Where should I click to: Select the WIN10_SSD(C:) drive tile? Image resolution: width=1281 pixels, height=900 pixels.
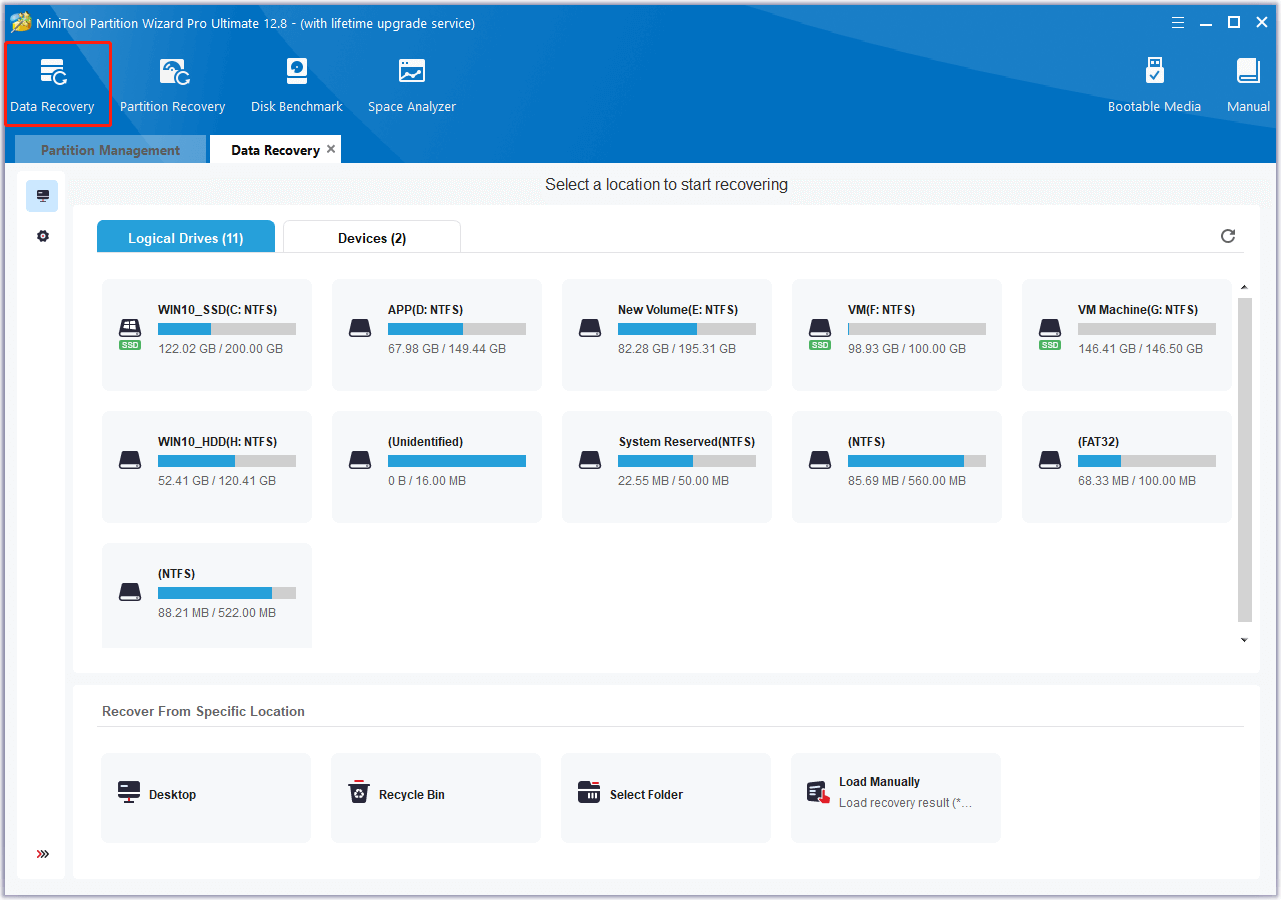point(205,334)
